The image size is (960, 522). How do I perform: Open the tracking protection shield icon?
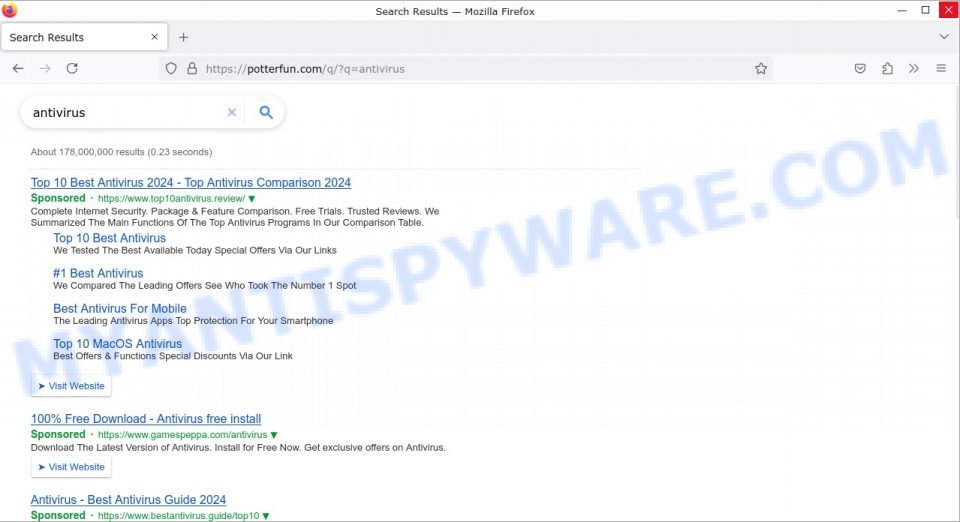tap(171, 69)
